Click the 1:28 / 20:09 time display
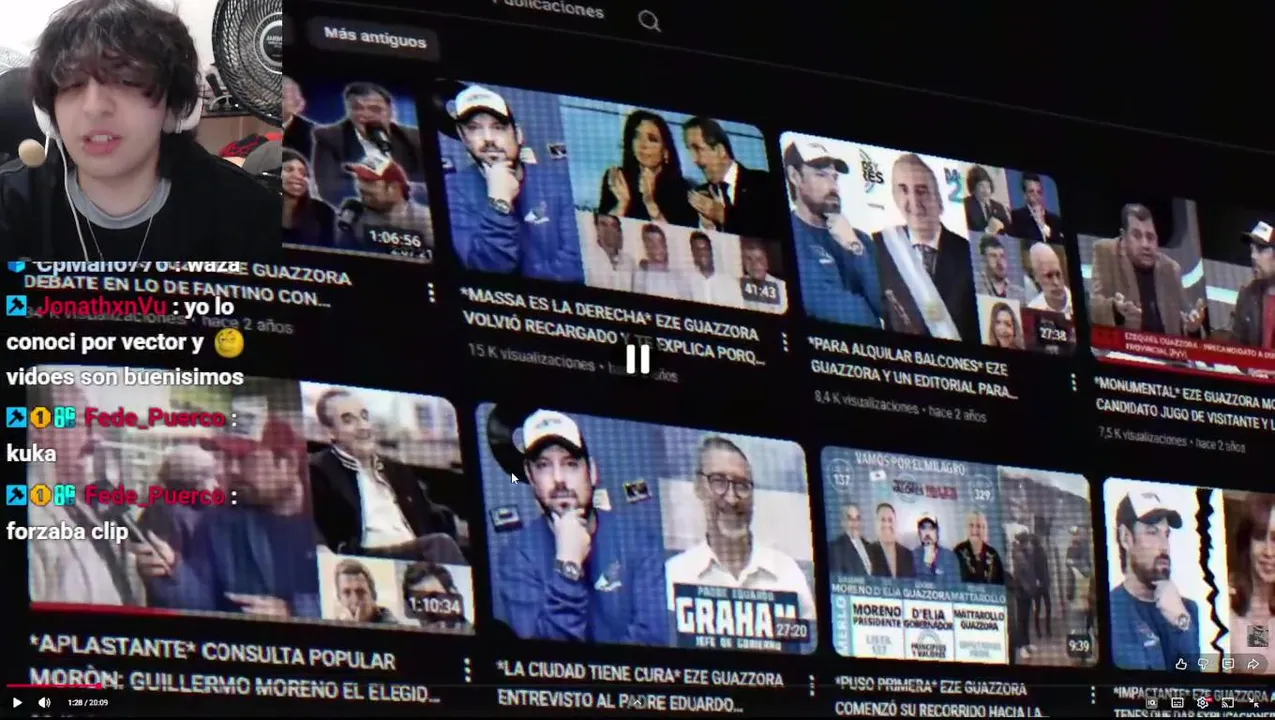Viewport: 1275px width, 720px height. click(88, 703)
